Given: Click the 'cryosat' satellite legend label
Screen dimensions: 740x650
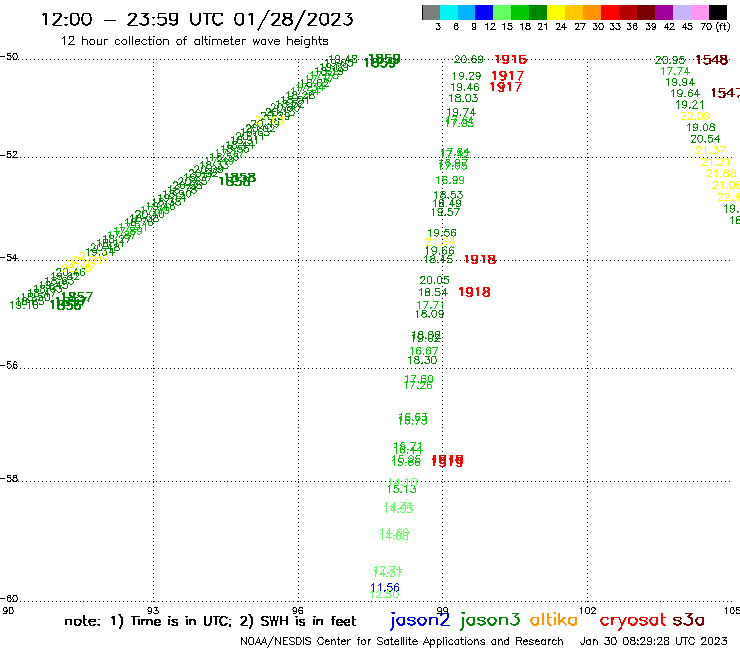Looking at the screenshot, I should (x=632, y=621).
